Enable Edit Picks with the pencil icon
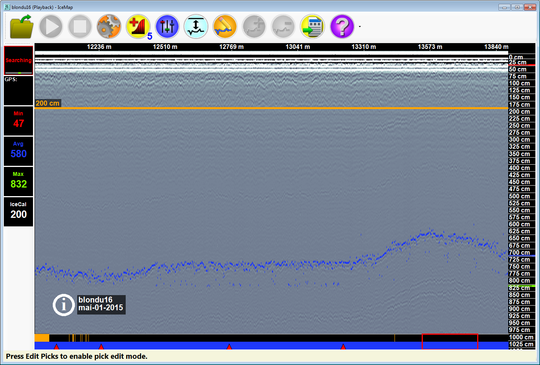This screenshot has height=365, width=540. point(225,27)
